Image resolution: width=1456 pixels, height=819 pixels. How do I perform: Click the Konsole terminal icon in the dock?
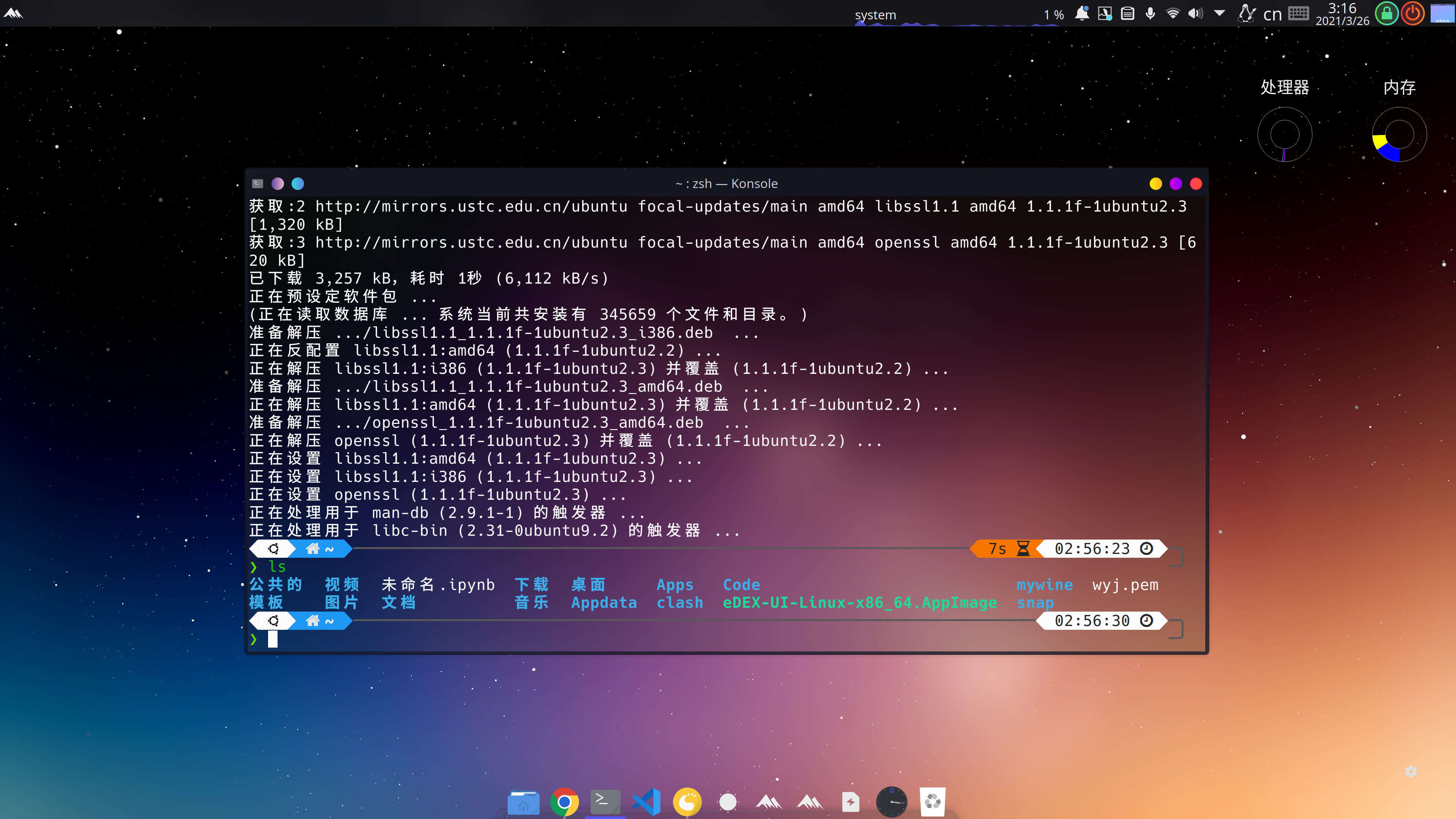605,802
